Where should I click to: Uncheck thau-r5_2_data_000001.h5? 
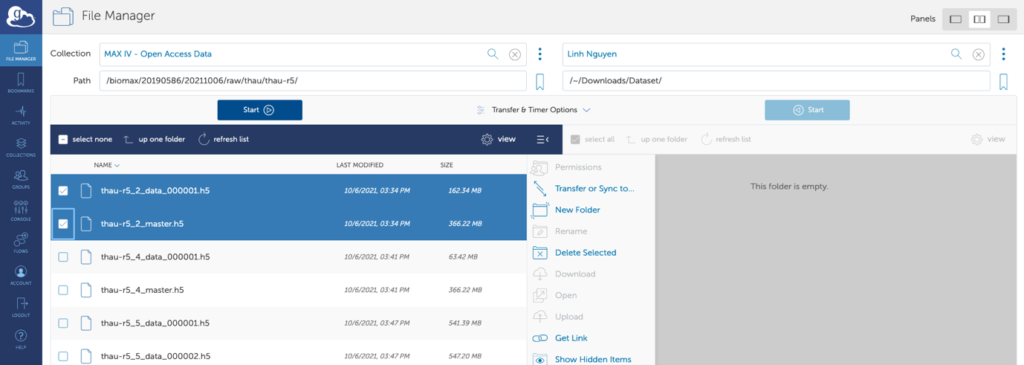click(63, 191)
